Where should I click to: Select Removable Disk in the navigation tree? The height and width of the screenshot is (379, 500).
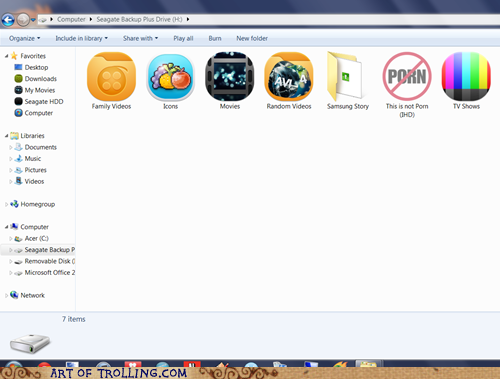pyautogui.click(x=50, y=261)
